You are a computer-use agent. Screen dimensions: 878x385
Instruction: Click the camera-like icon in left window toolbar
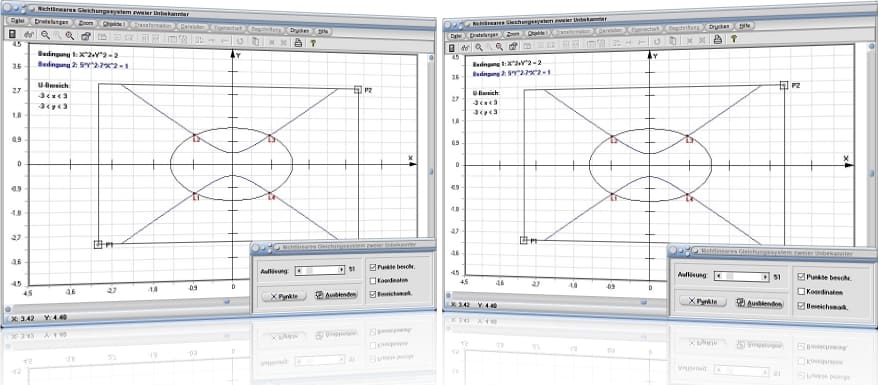pos(86,36)
